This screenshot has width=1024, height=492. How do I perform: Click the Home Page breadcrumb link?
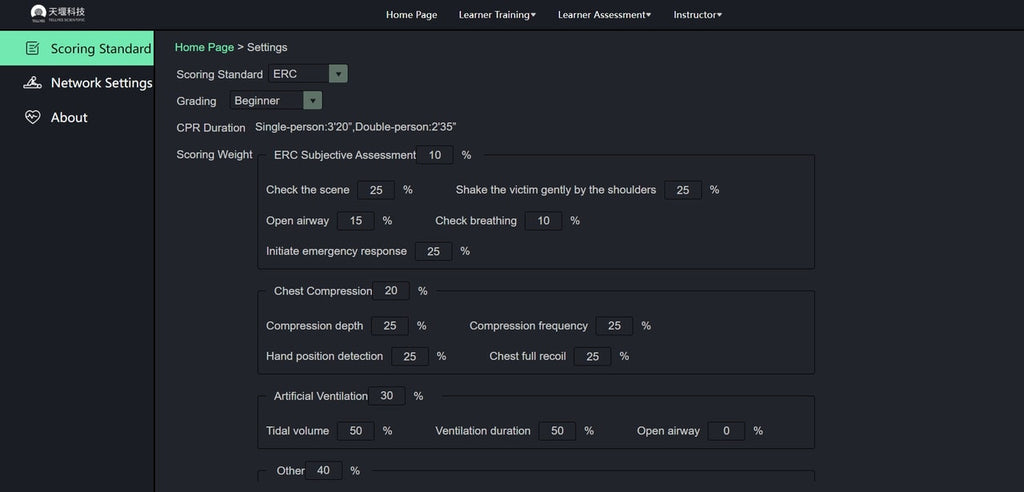click(x=204, y=47)
